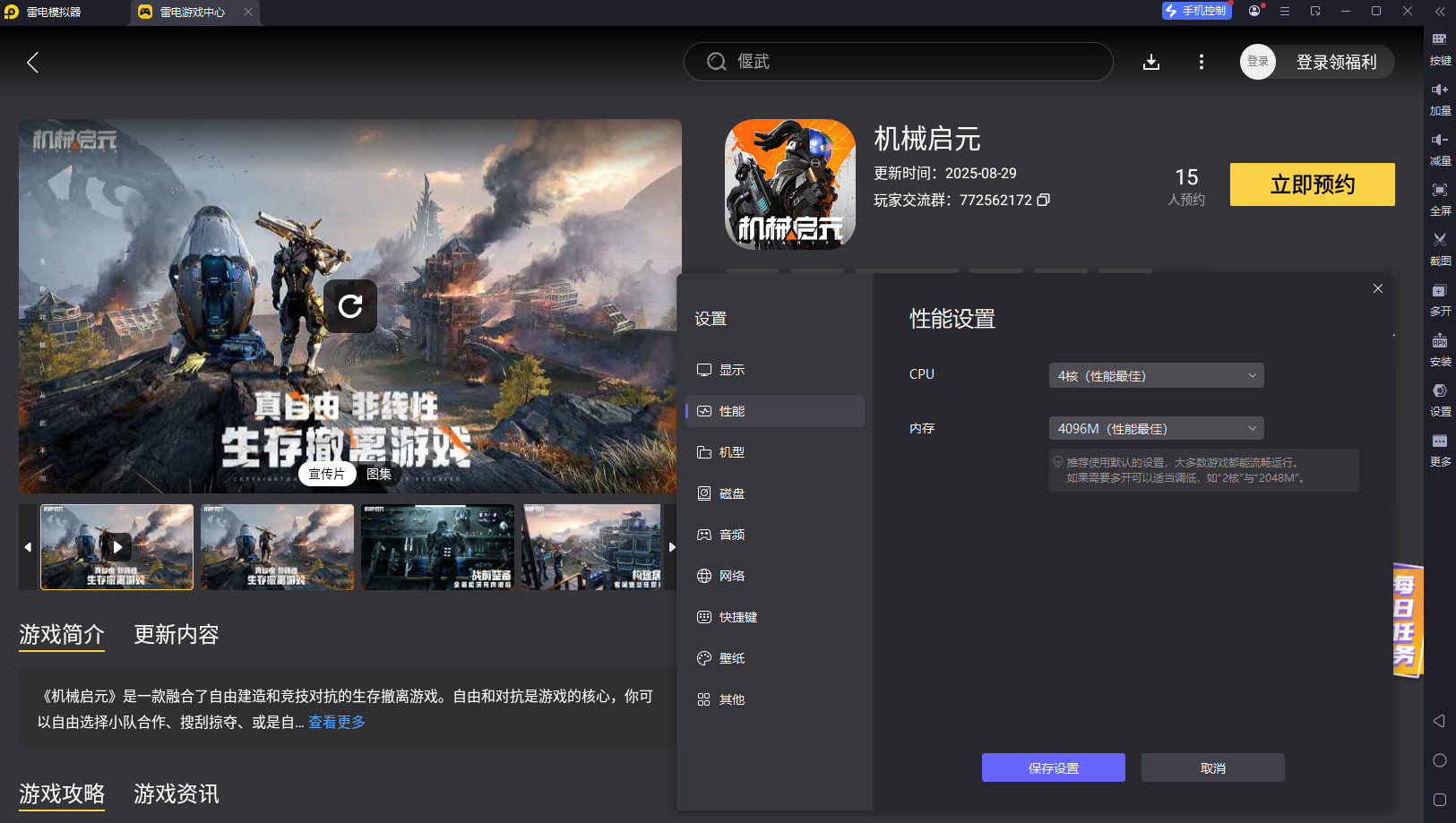Click the 立即预约 reserve button
Viewport: 1456px width, 823px height.
coord(1312,184)
